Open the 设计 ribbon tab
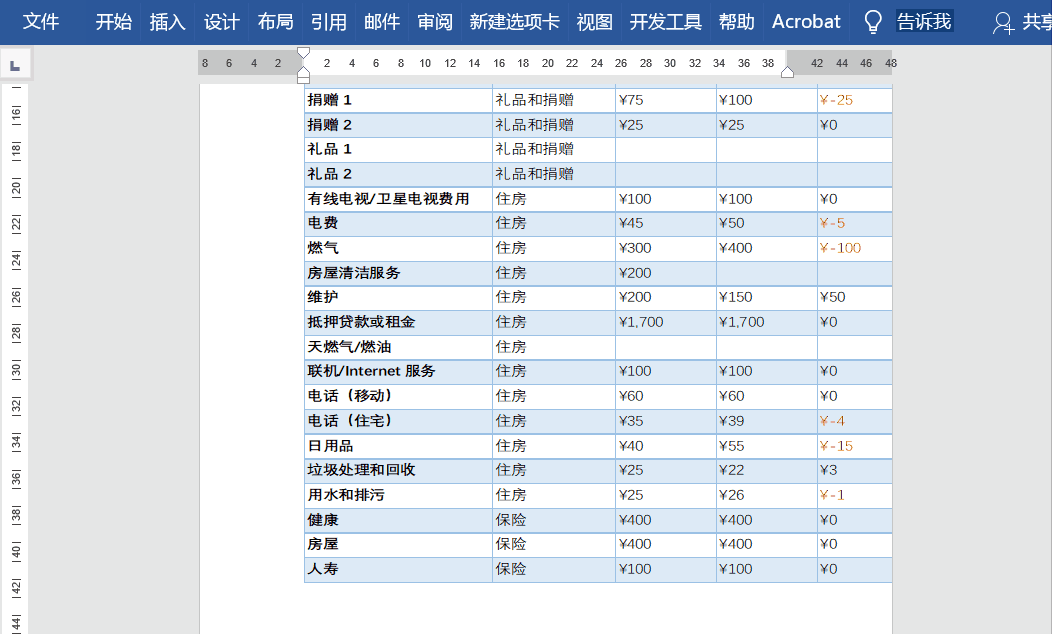This screenshot has height=634, width=1052. [221, 22]
